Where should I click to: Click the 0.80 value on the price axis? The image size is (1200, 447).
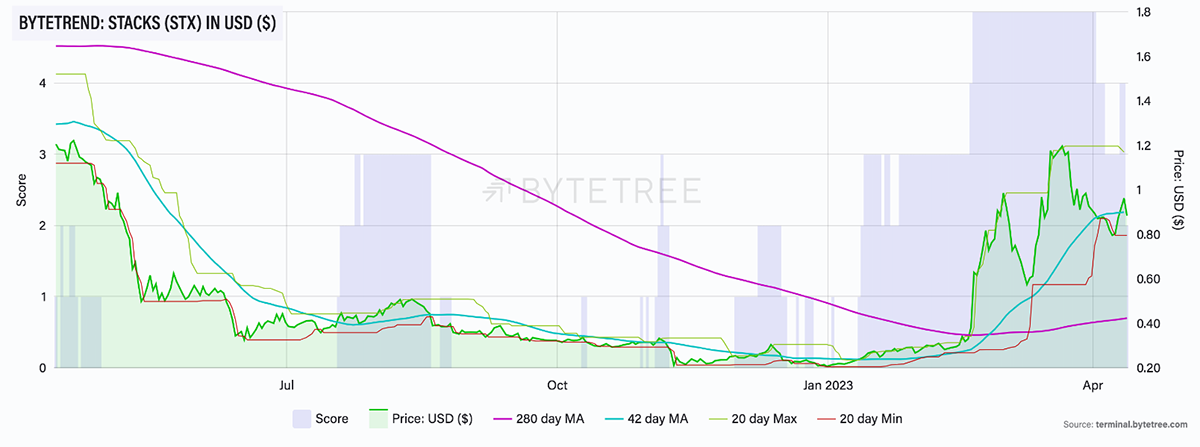1148,235
